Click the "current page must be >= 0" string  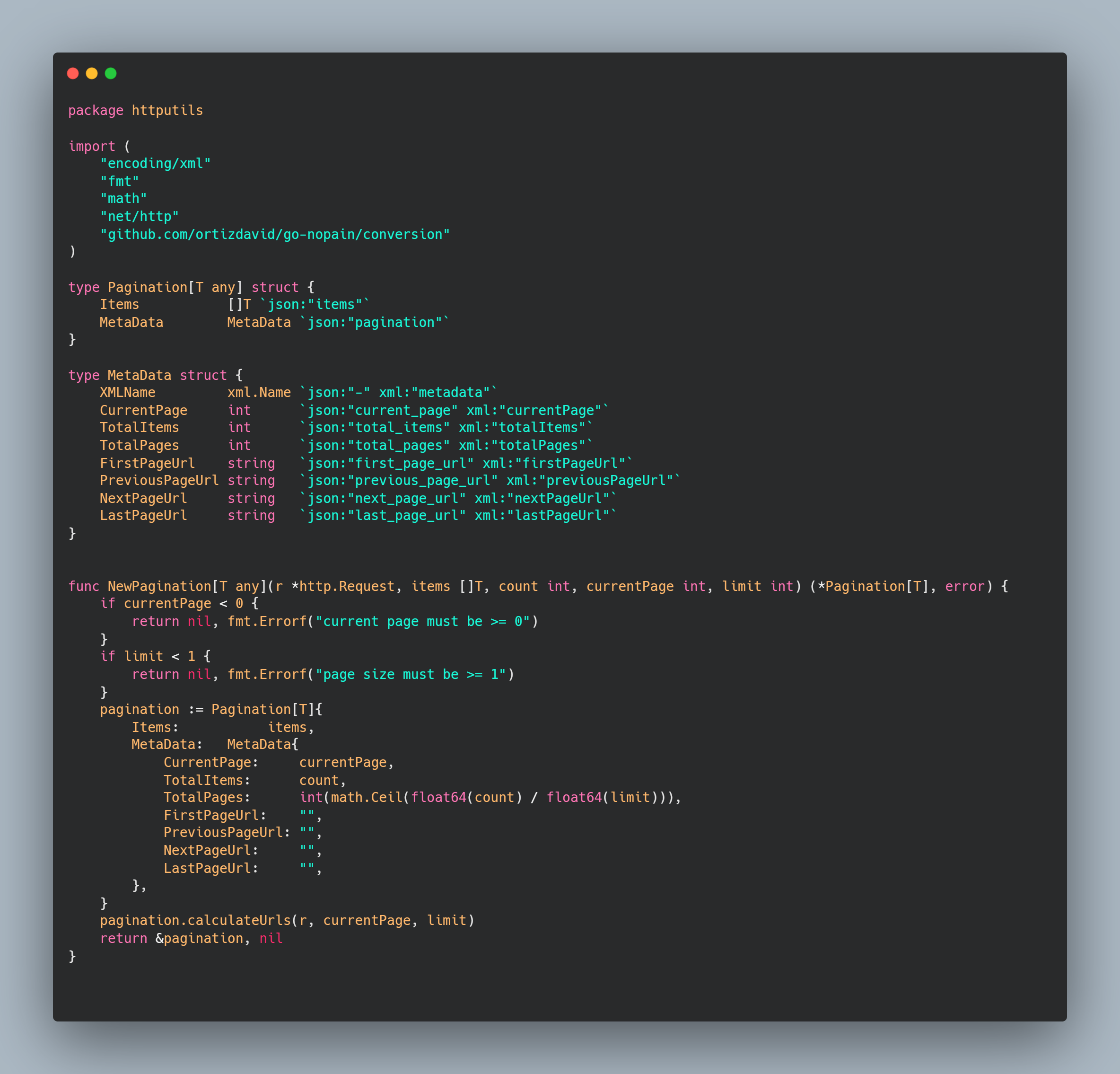pos(422,622)
